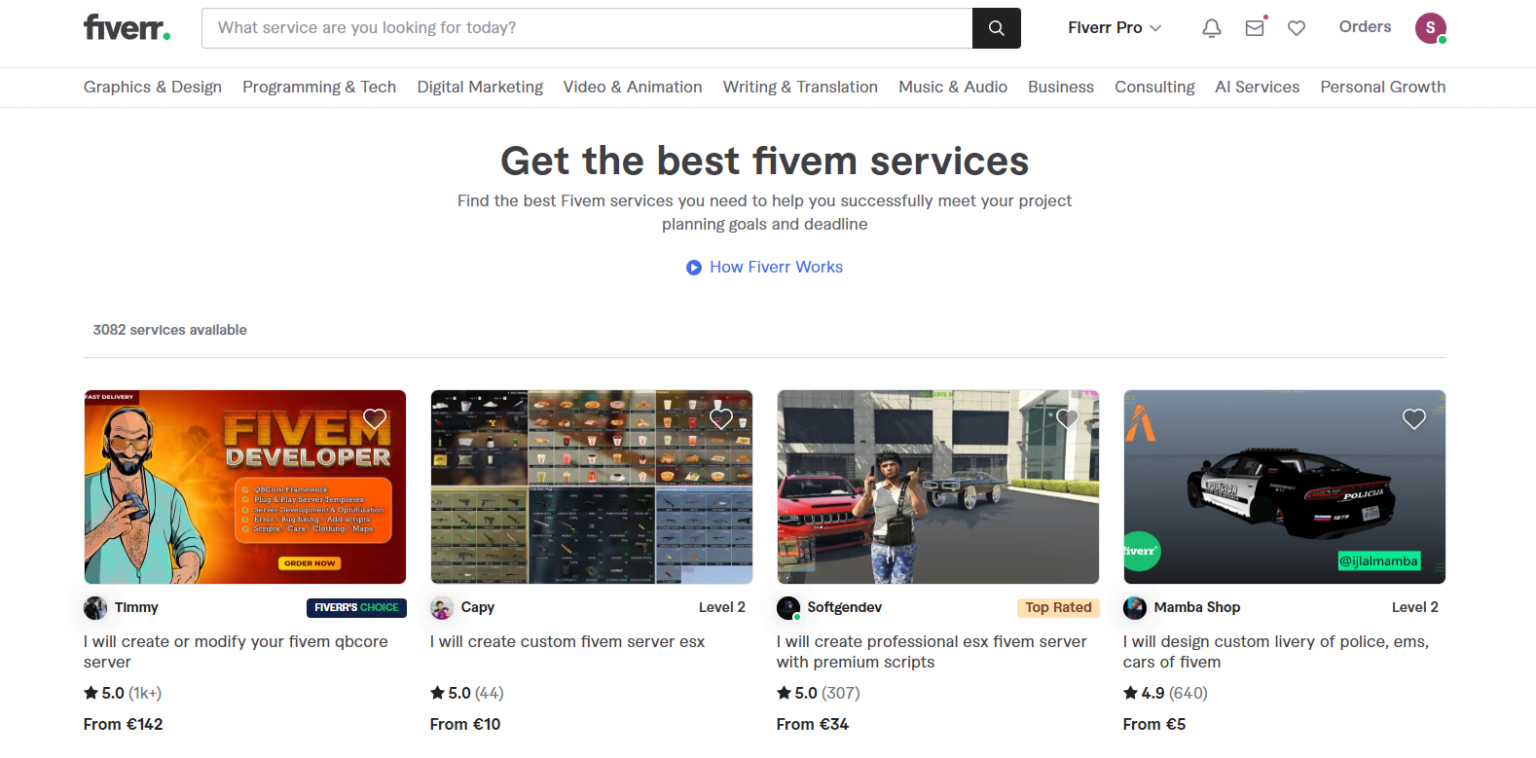Switch to the AI Services category
The height and width of the screenshot is (758, 1536).
click(1257, 87)
